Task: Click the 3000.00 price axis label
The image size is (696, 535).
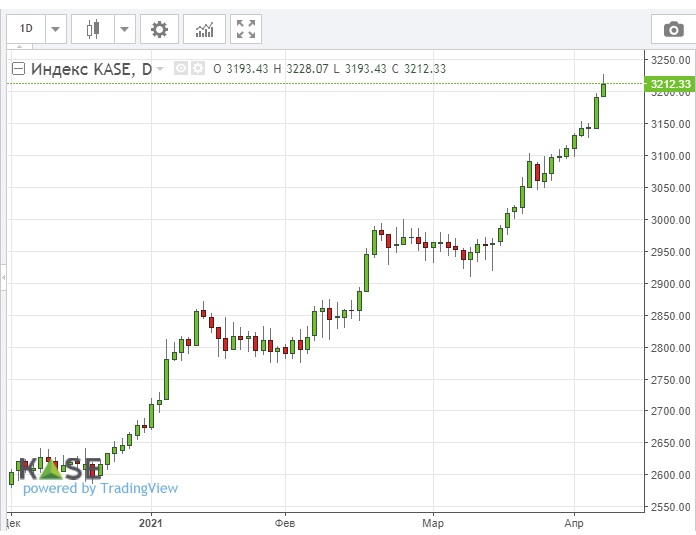Action: (x=670, y=220)
